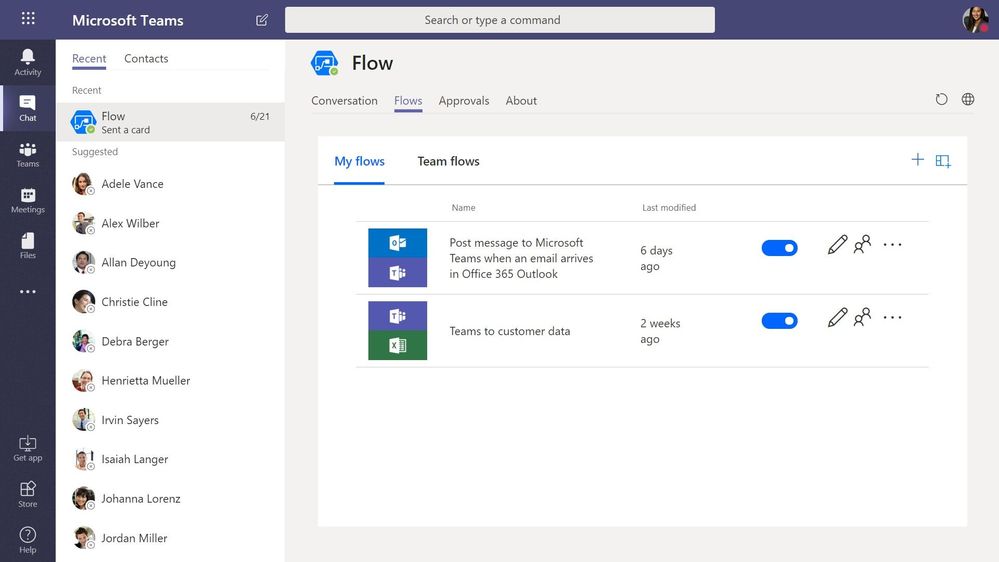The image size is (999, 562).
Task: Switch to Team flows tab
Action: (x=449, y=162)
